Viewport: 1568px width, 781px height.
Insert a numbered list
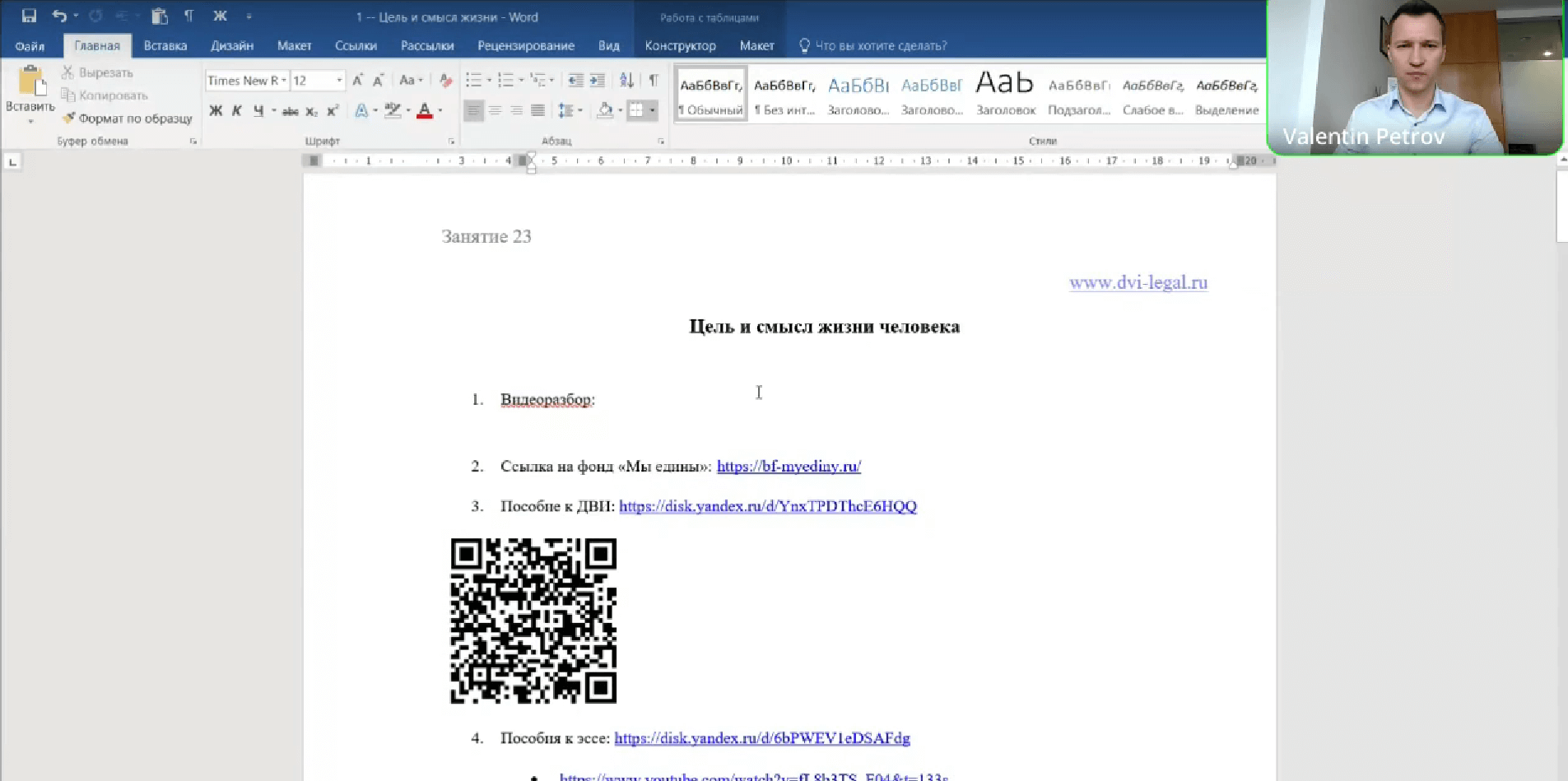point(505,81)
